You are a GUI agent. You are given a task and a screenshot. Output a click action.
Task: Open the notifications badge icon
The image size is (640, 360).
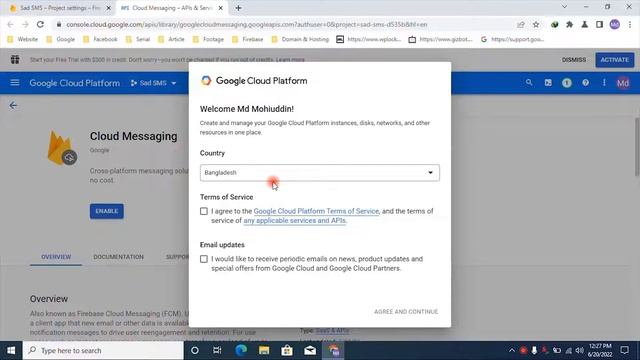coord(567,83)
